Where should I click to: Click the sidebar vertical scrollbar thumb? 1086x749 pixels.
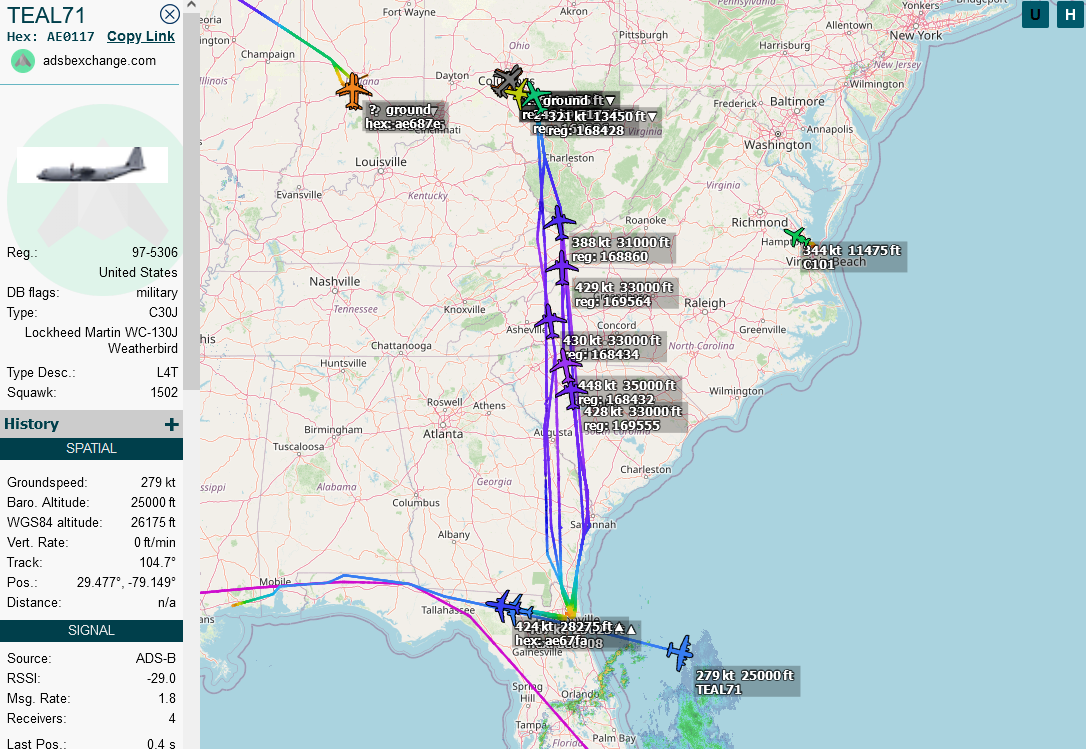click(x=192, y=201)
